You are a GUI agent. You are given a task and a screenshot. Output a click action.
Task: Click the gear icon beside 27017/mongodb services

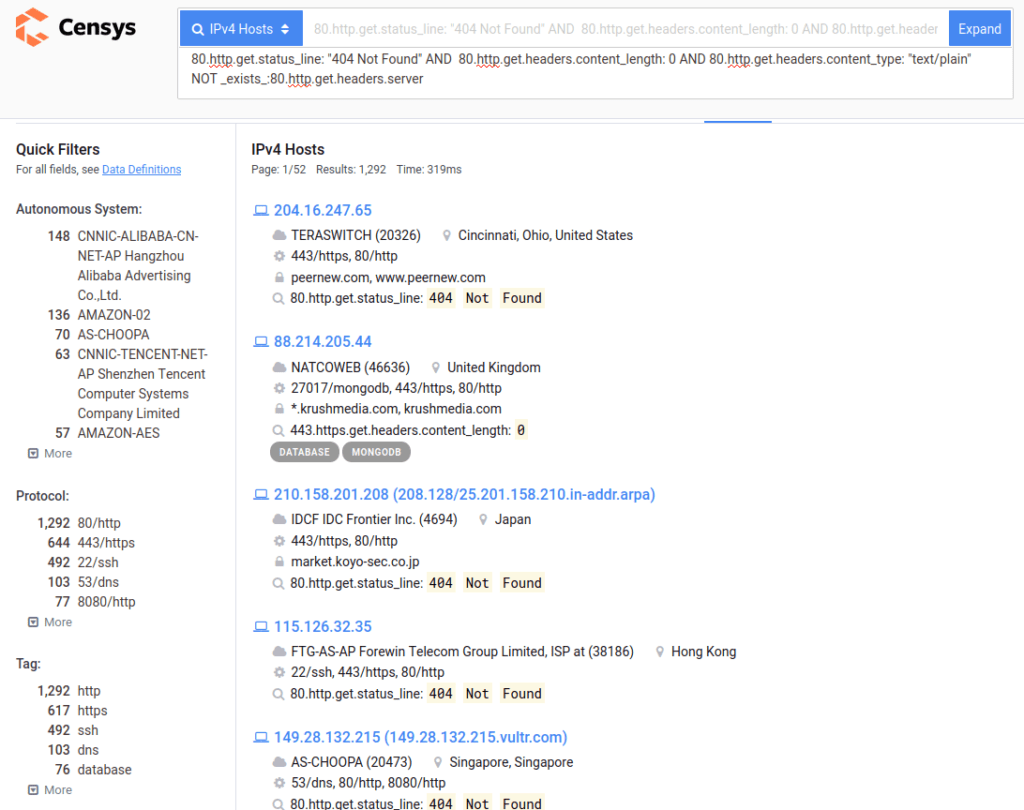coord(279,388)
